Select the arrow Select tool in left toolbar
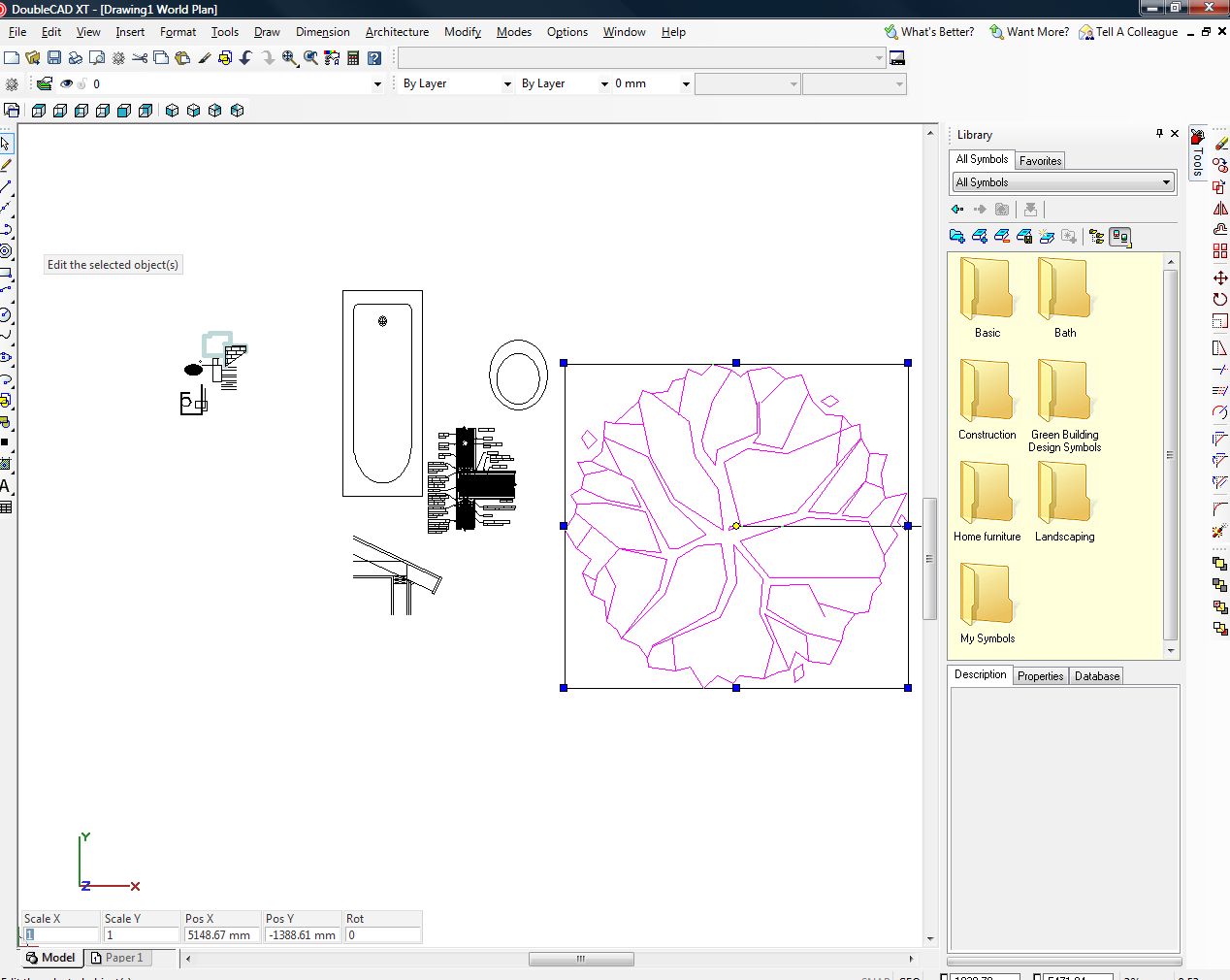The height and width of the screenshot is (980, 1230). point(6,144)
